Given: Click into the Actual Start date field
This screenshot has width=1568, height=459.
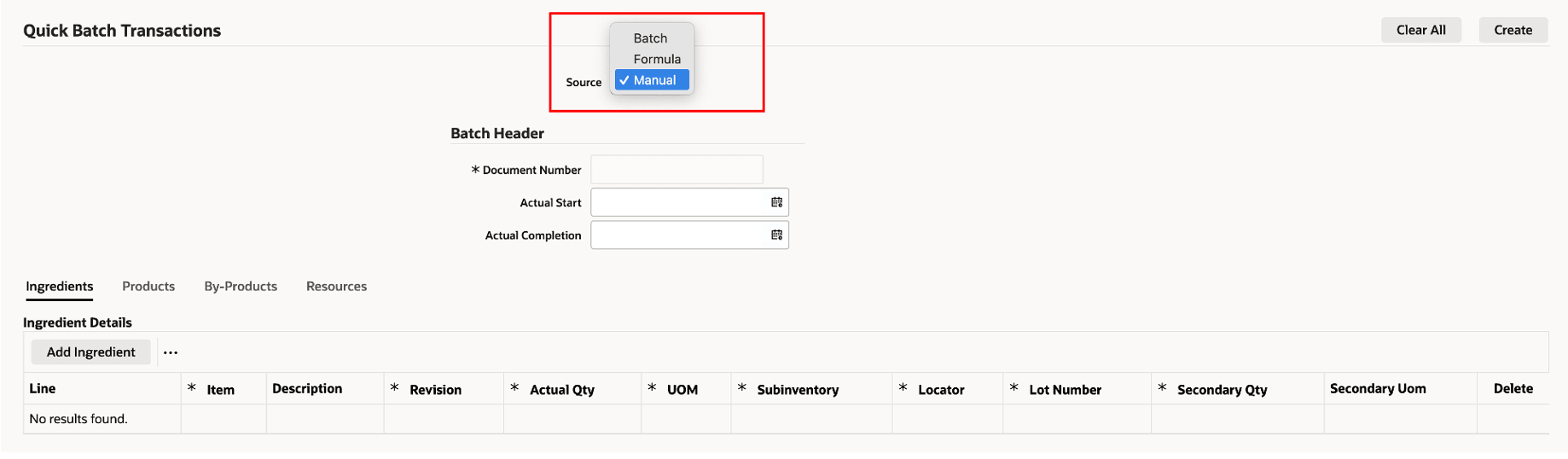Looking at the screenshot, I should point(678,202).
